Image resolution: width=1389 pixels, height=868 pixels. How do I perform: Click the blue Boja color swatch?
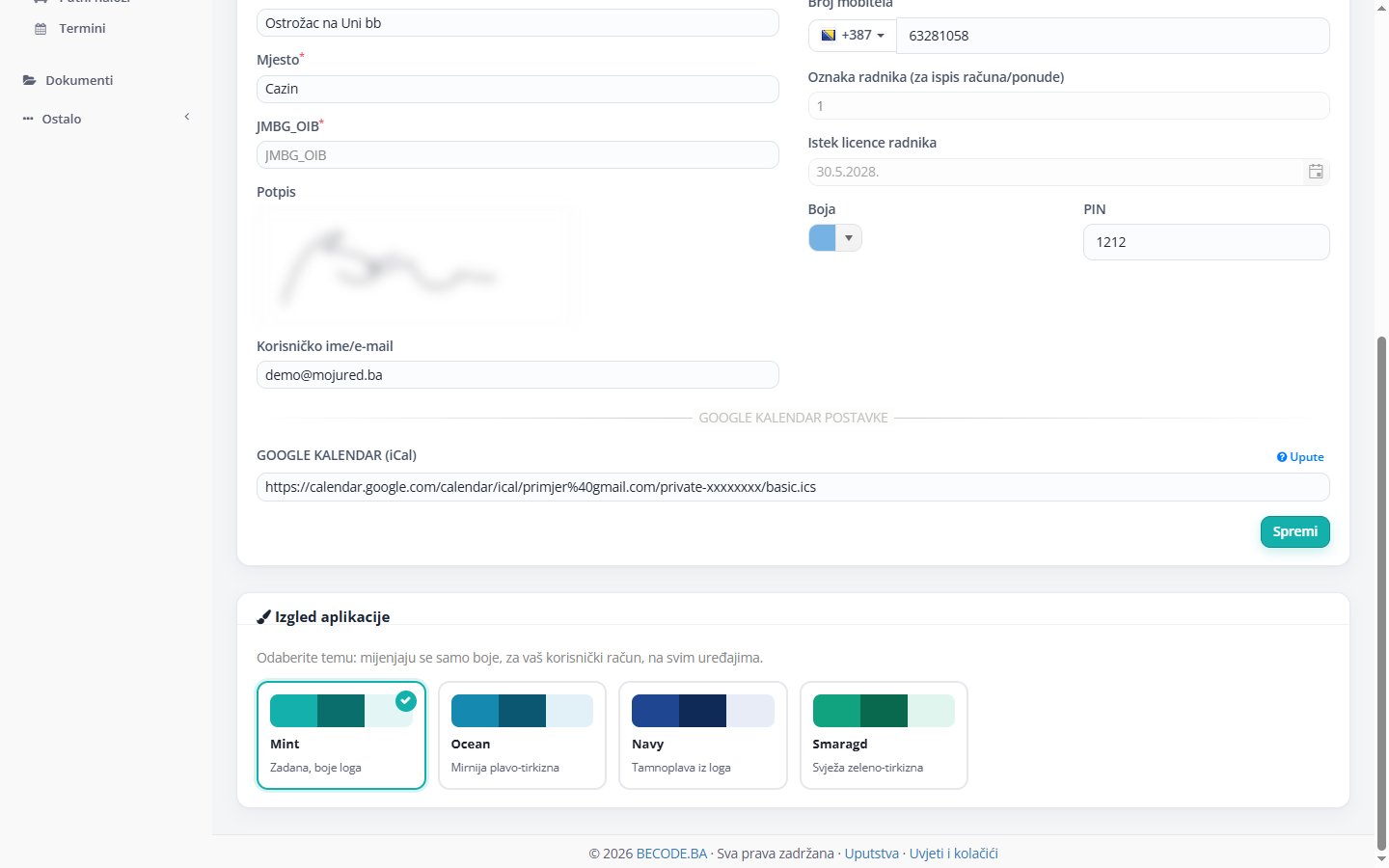click(822, 238)
